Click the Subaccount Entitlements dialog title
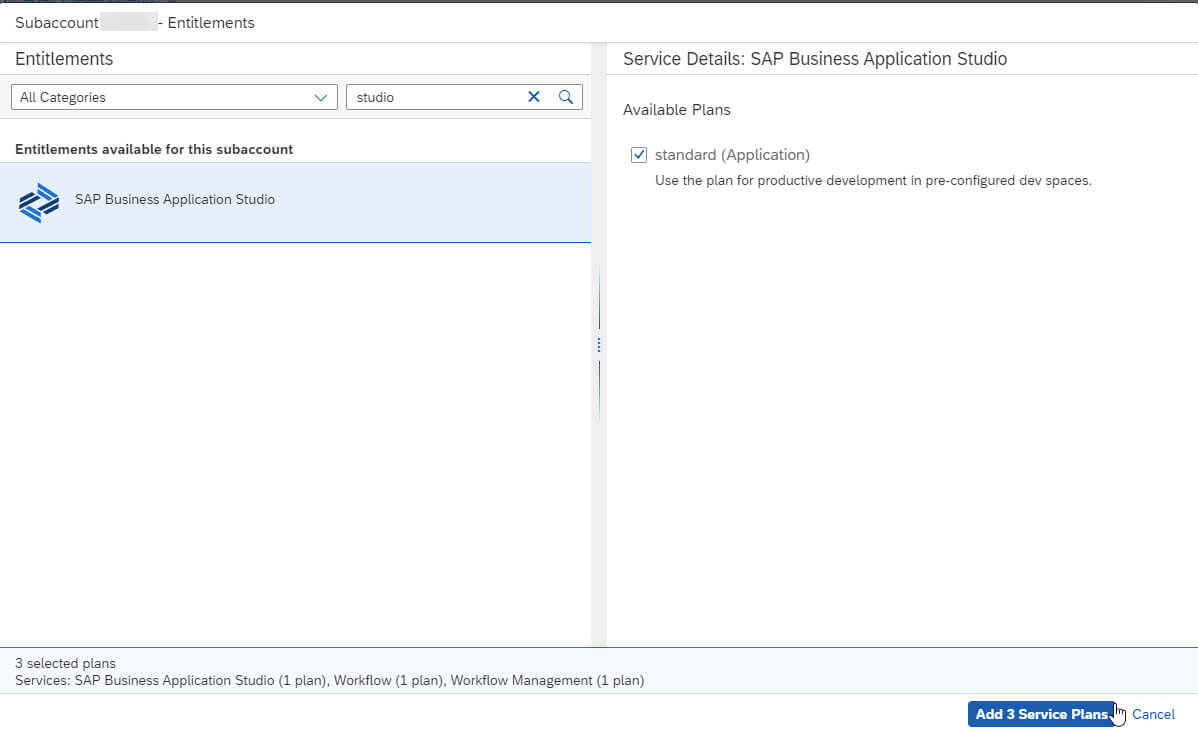 [x=135, y=22]
